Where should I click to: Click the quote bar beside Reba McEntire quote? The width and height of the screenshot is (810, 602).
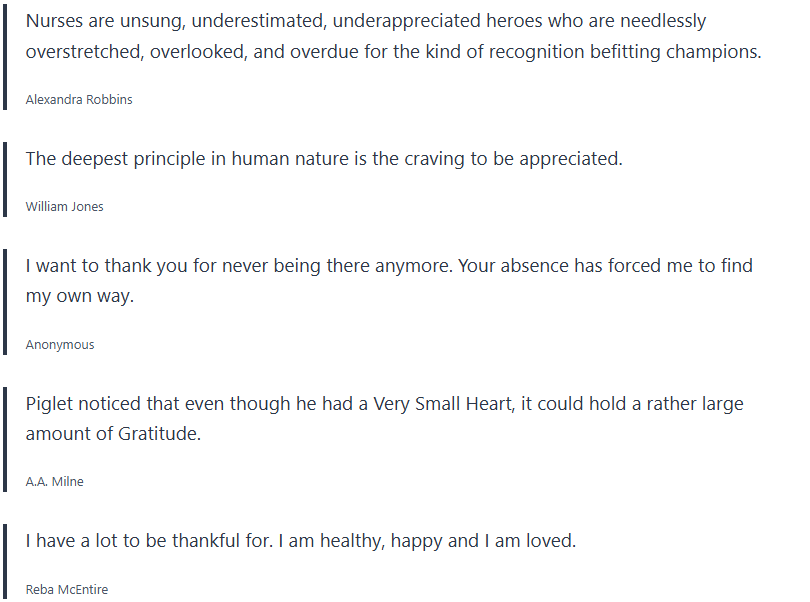[x=5, y=561]
